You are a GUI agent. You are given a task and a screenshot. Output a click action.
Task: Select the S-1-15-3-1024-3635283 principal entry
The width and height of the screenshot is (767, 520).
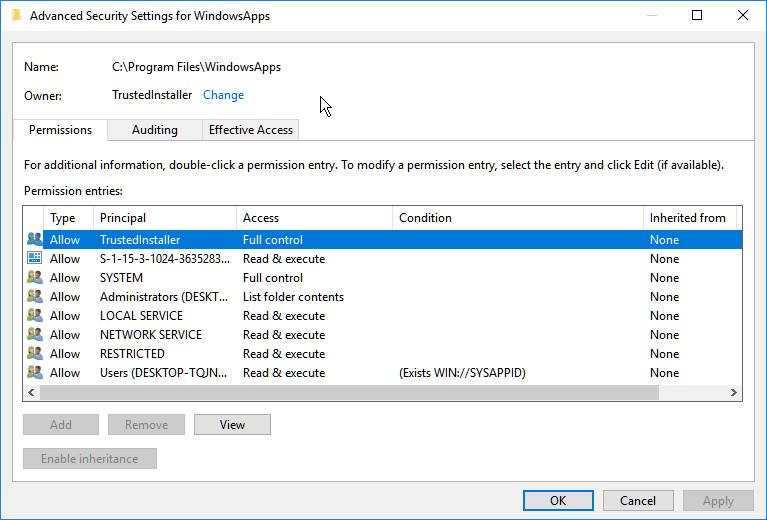tap(165, 259)
